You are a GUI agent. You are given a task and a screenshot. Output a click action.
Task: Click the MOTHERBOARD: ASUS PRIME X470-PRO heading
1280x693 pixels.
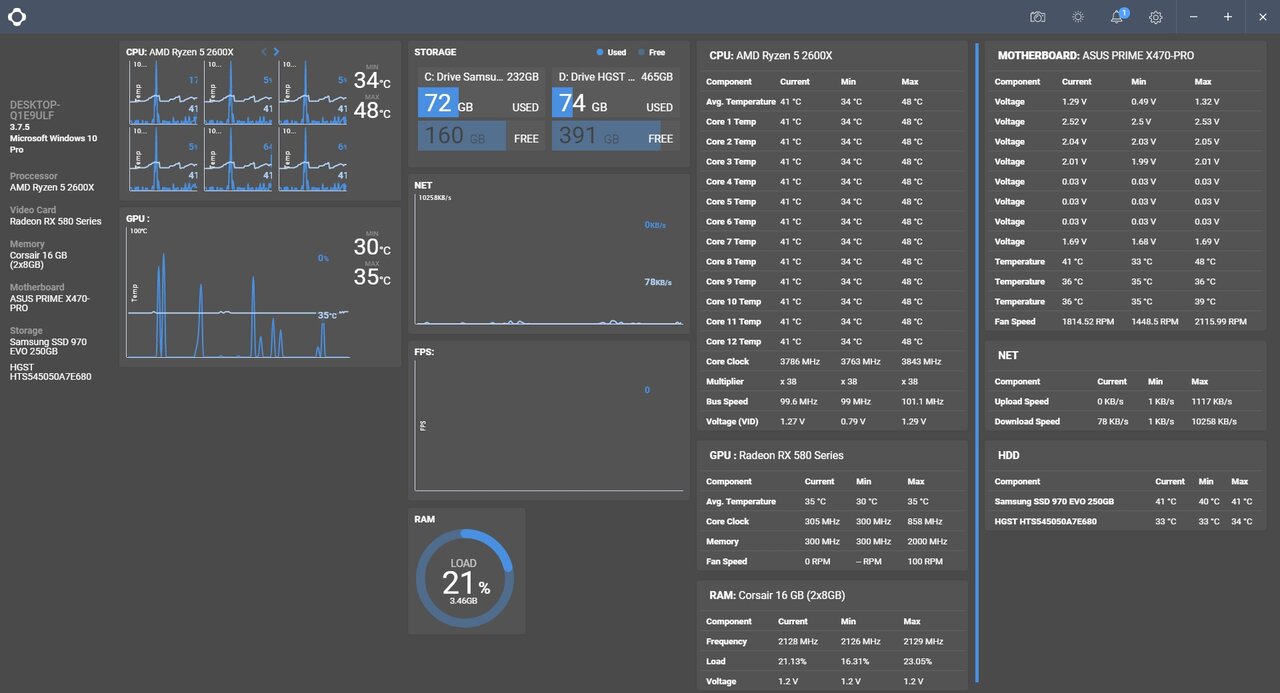tap(1096, 56)
